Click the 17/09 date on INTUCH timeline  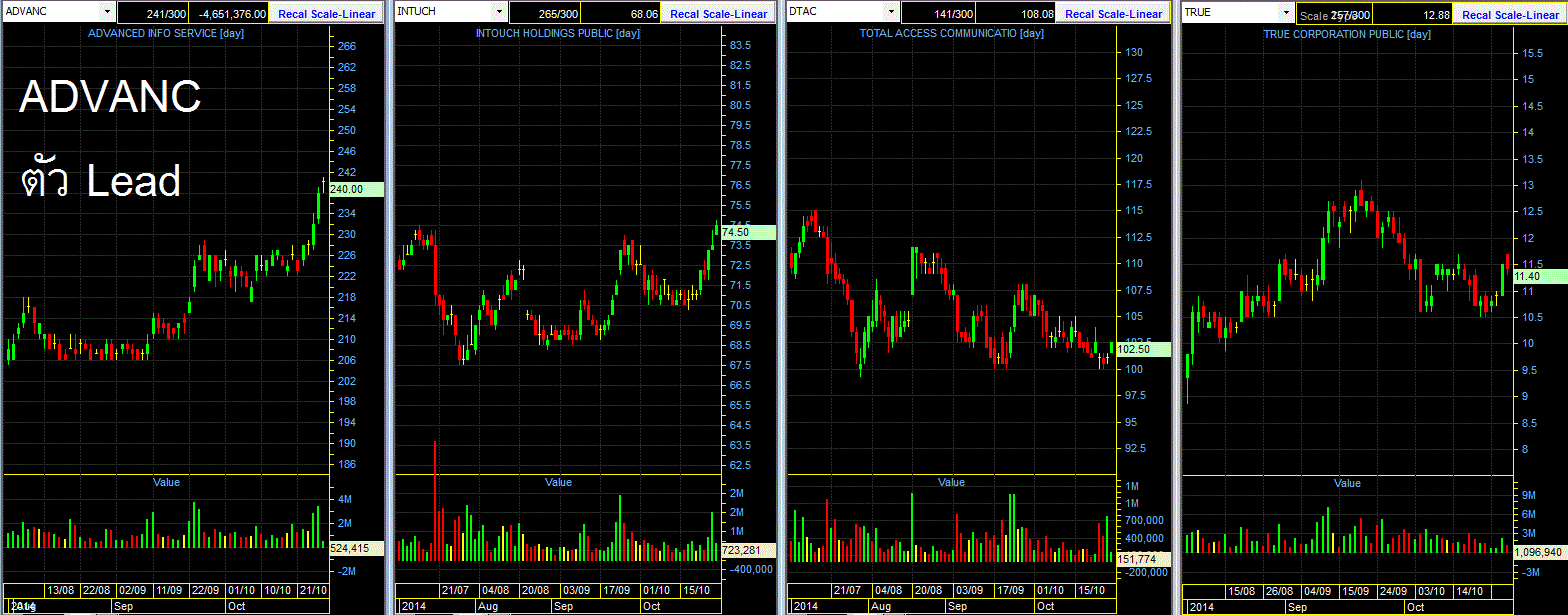(616, 590)
